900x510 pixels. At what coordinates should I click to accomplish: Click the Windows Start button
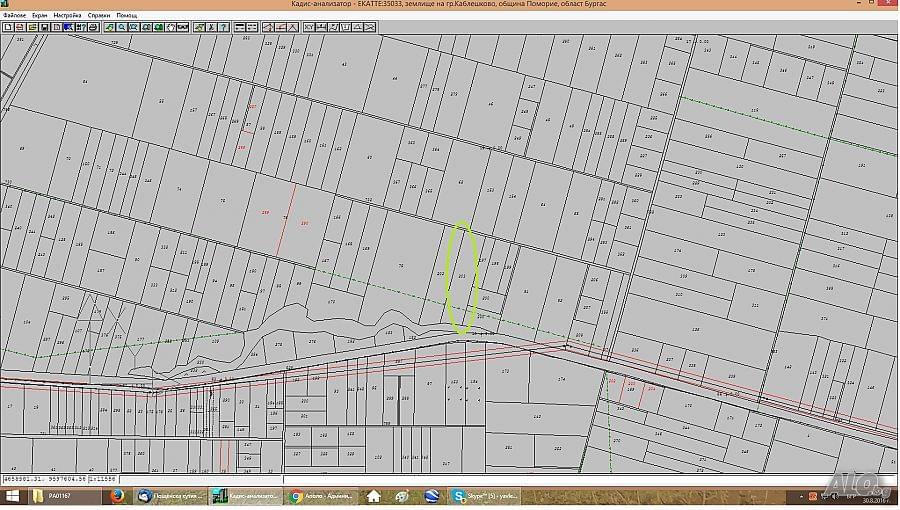[x=11, y=496]
